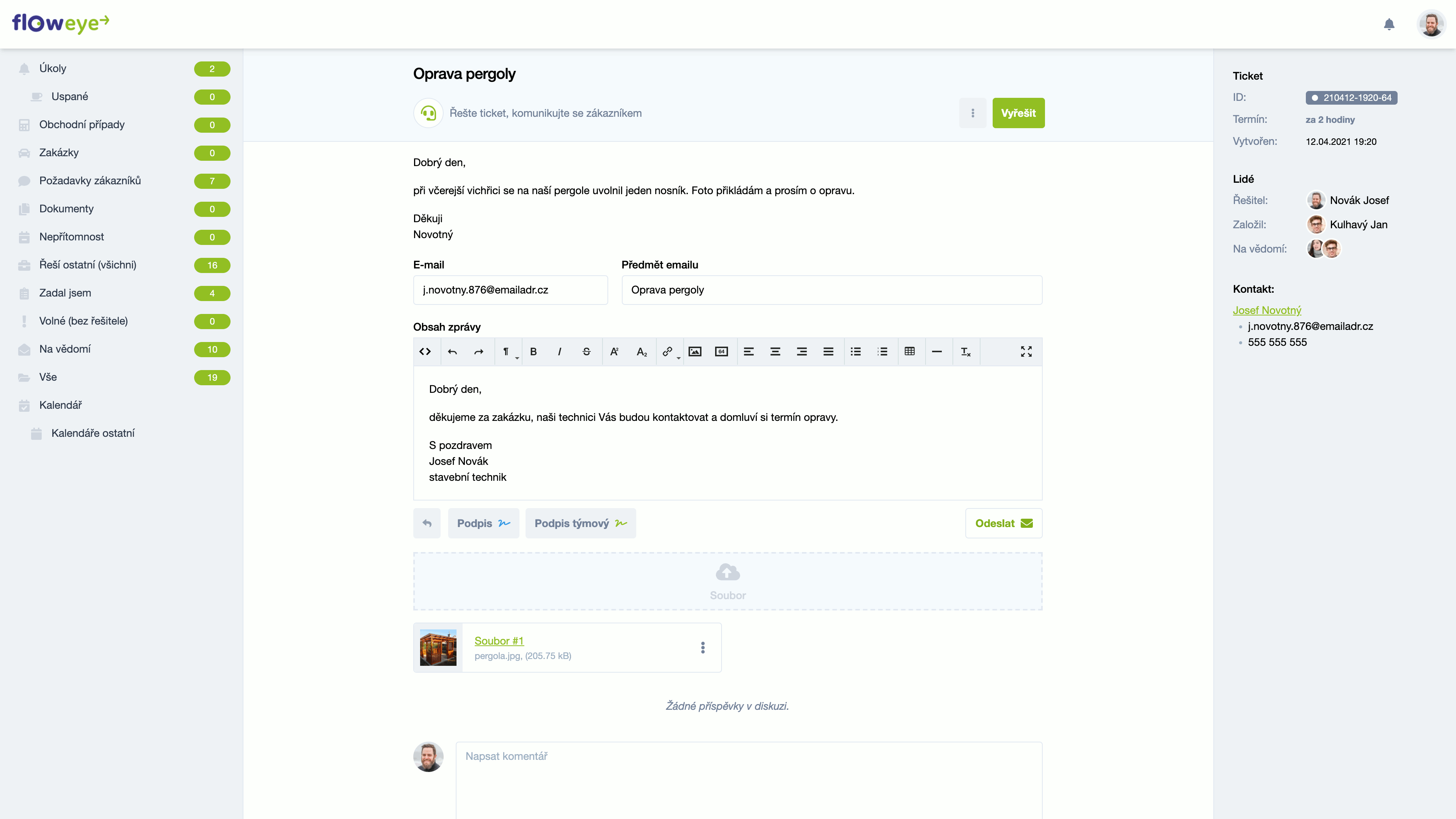Viewport: 1456px width, 819px height.
Task: Send the email with Odeslat
Action: (x=1003, y=523)
